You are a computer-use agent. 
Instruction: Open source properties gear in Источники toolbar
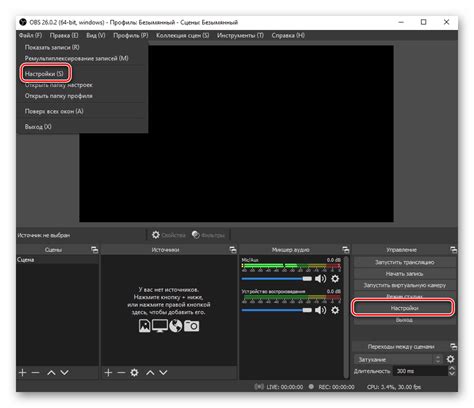click(x=134, y=372)
